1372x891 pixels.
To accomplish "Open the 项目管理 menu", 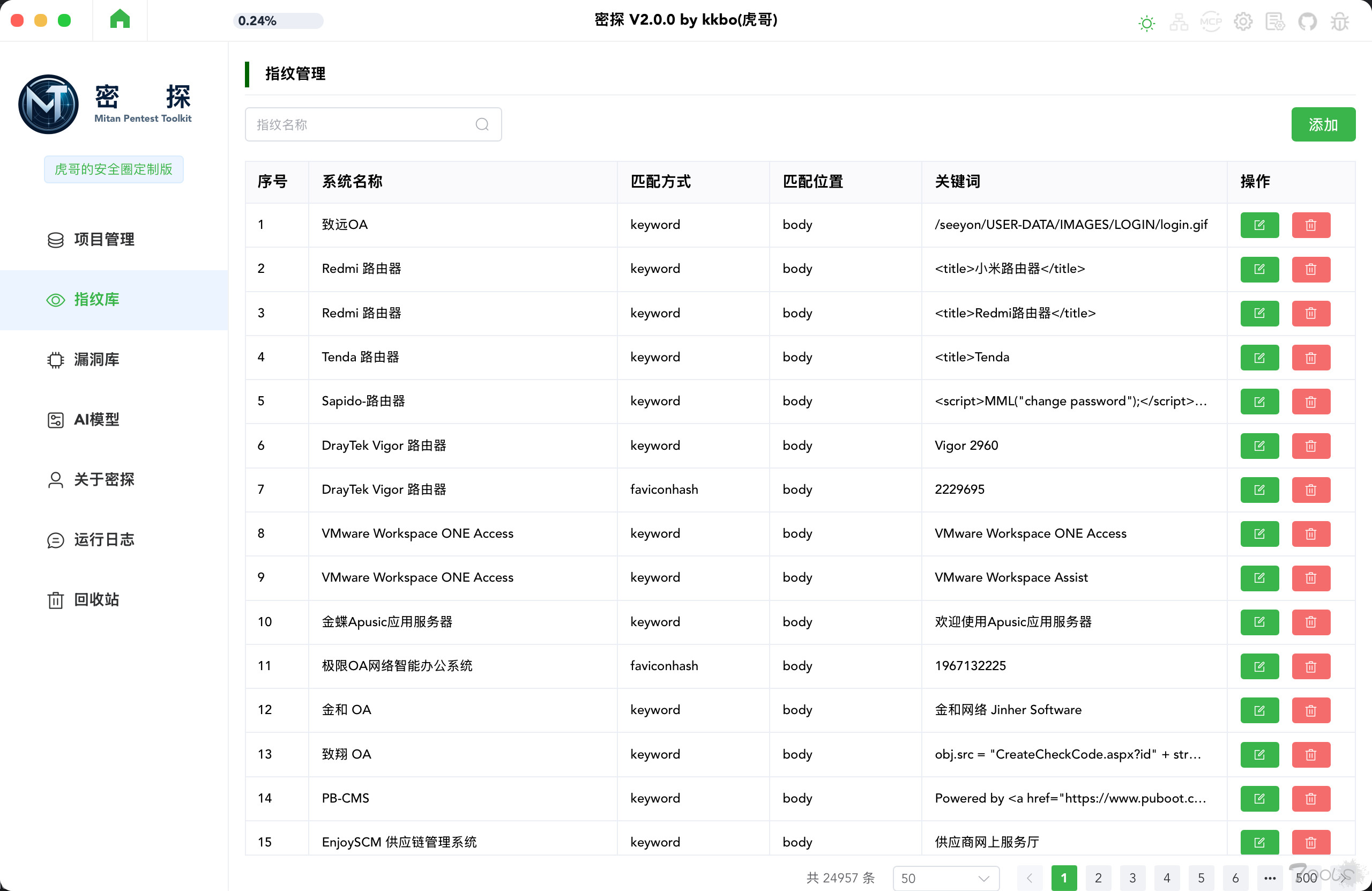I will tap(114, 240).
